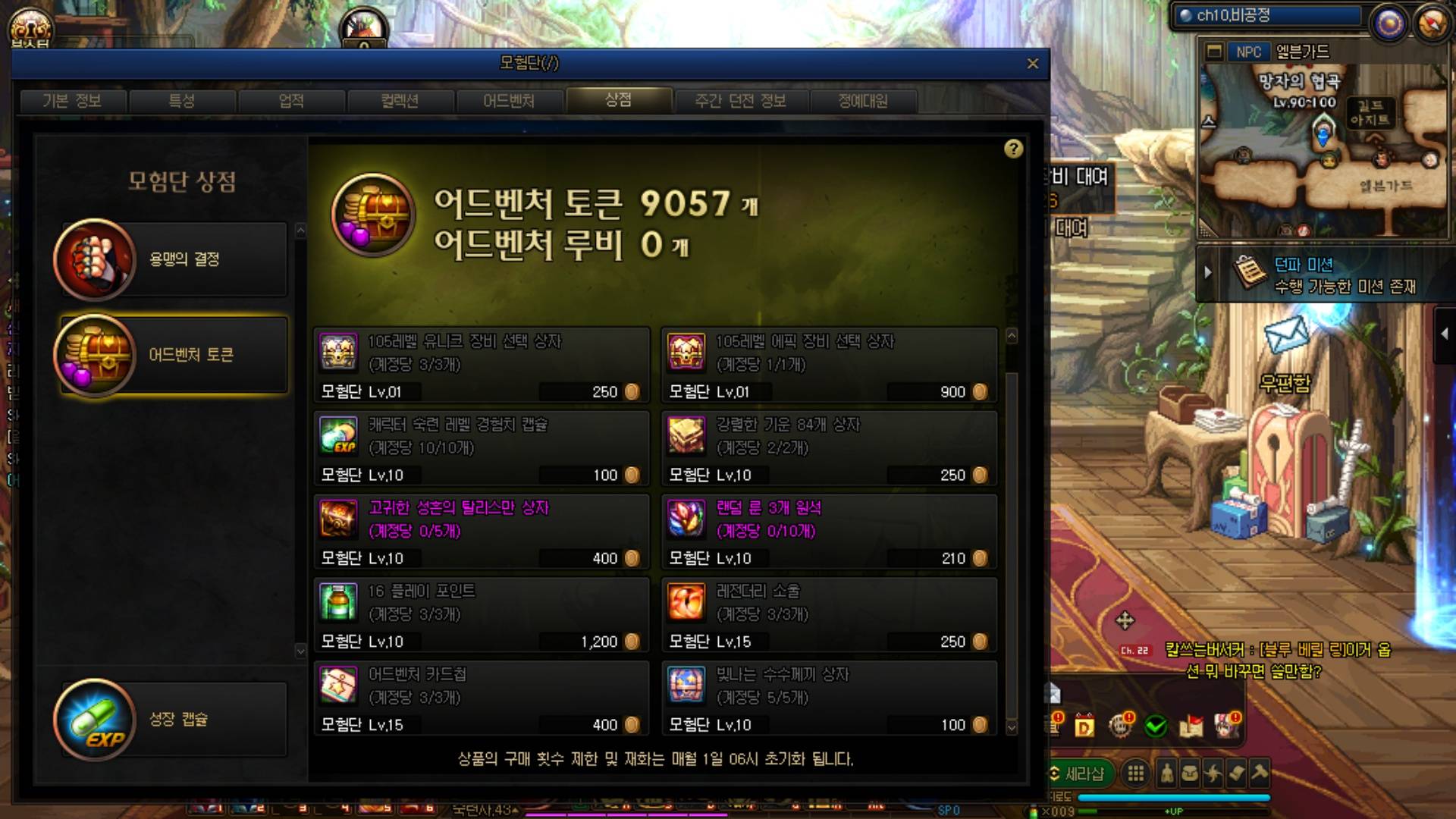Image resolution: width=1456 pixels, height=819 pixels.
Task: Click the 16 플레이 포인트 potion item icon
Action: click(338, 603)
